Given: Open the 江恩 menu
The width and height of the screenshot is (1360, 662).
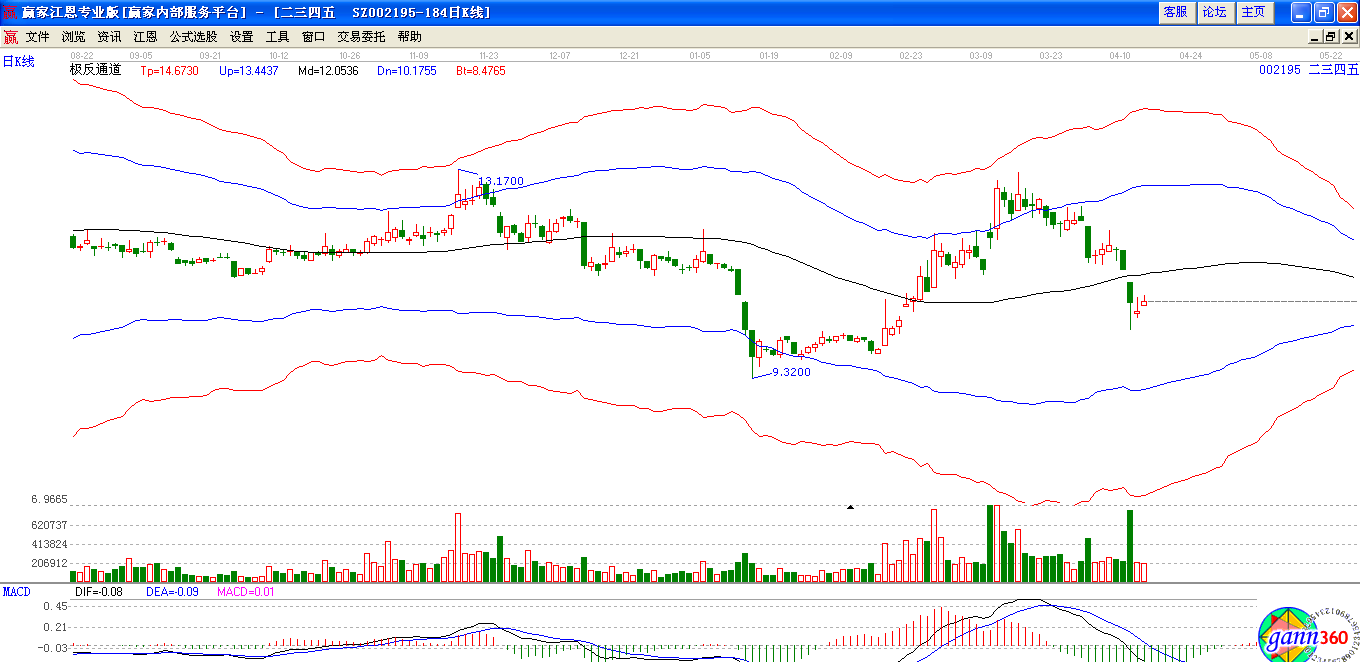Looking at the screenshot, I should pos(145,36).
